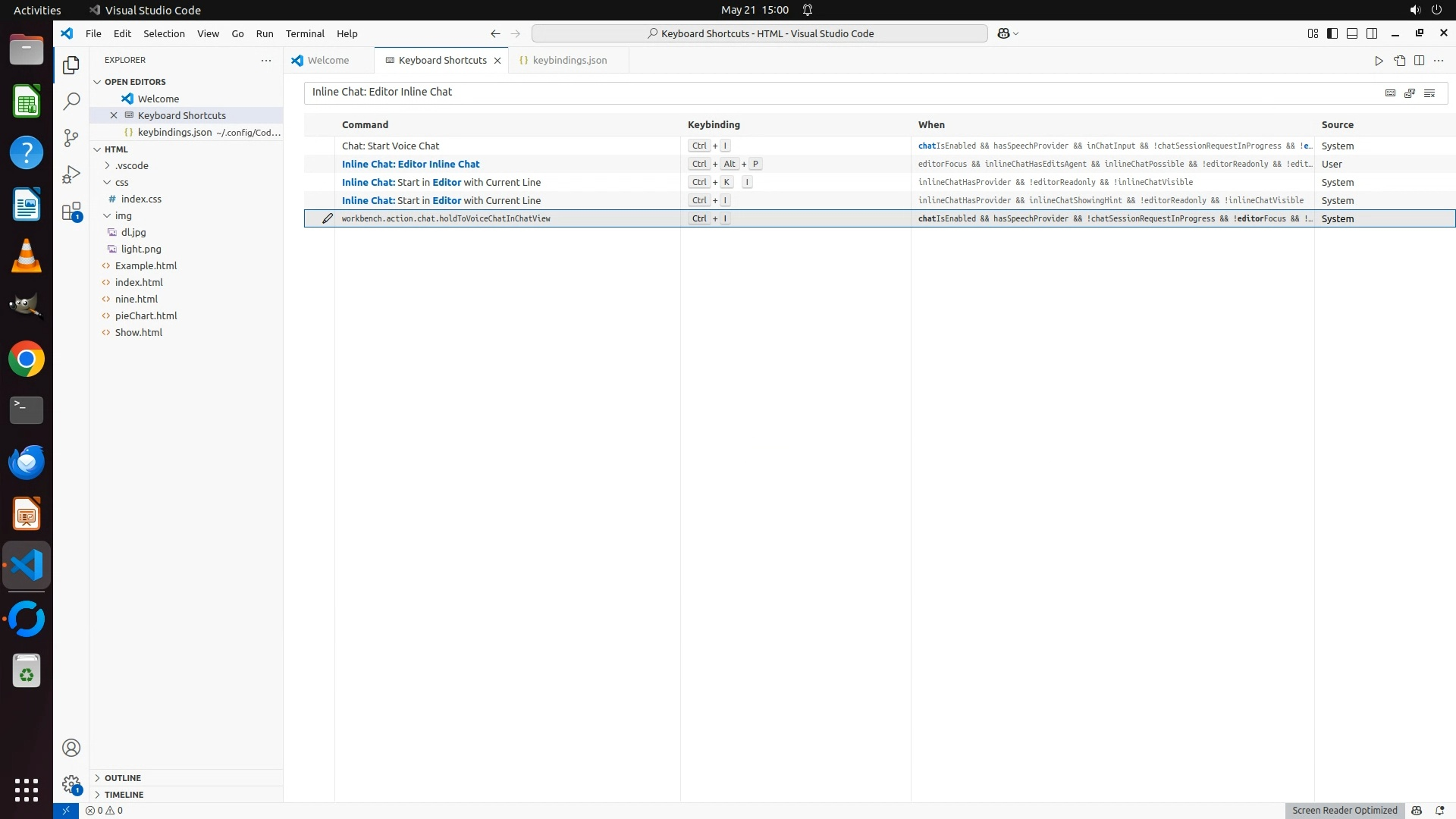The width and height of the screenshot is (1456, 819).
Task: Open Keyboard Shortcuts JSON file icon
Action: pos(1399,61)
